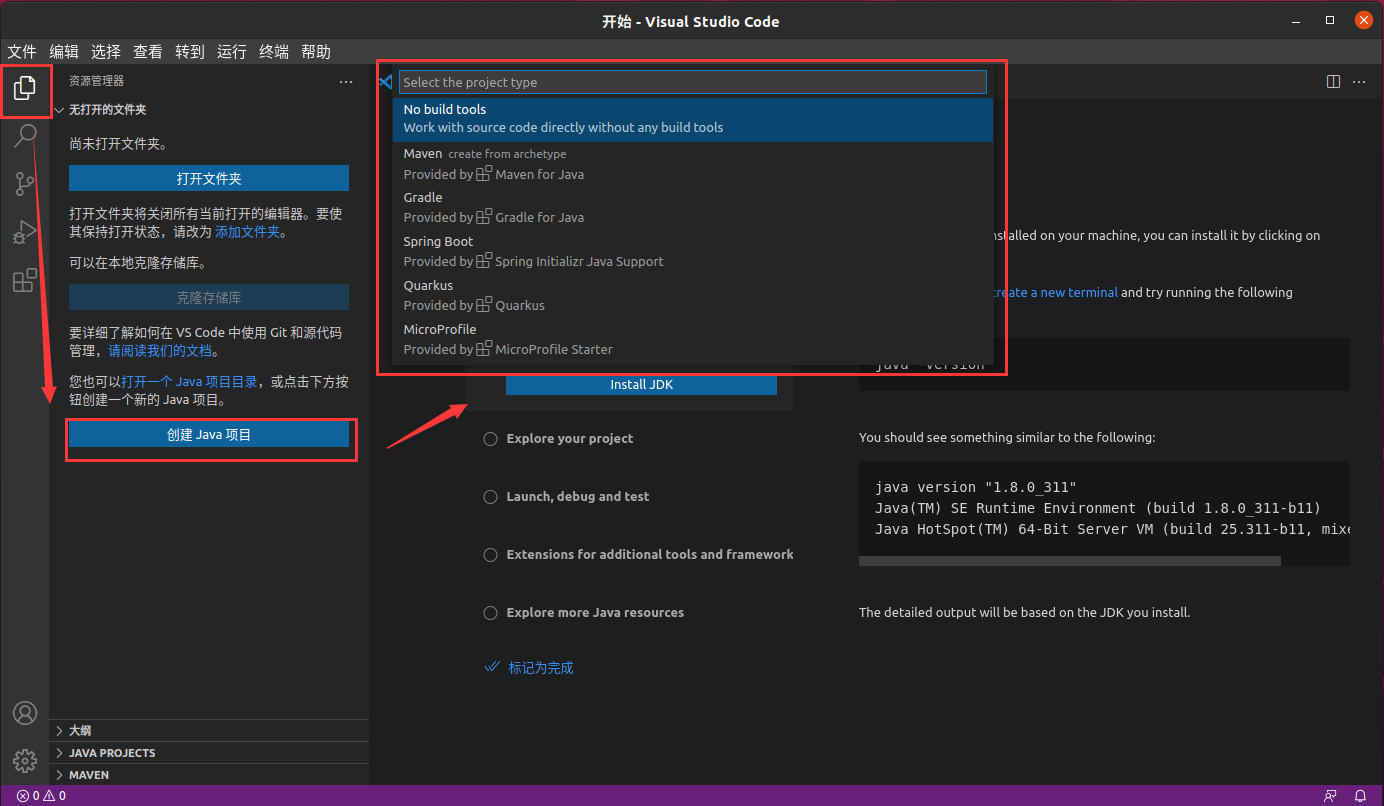Open the 选择 menu

(106, 52)
